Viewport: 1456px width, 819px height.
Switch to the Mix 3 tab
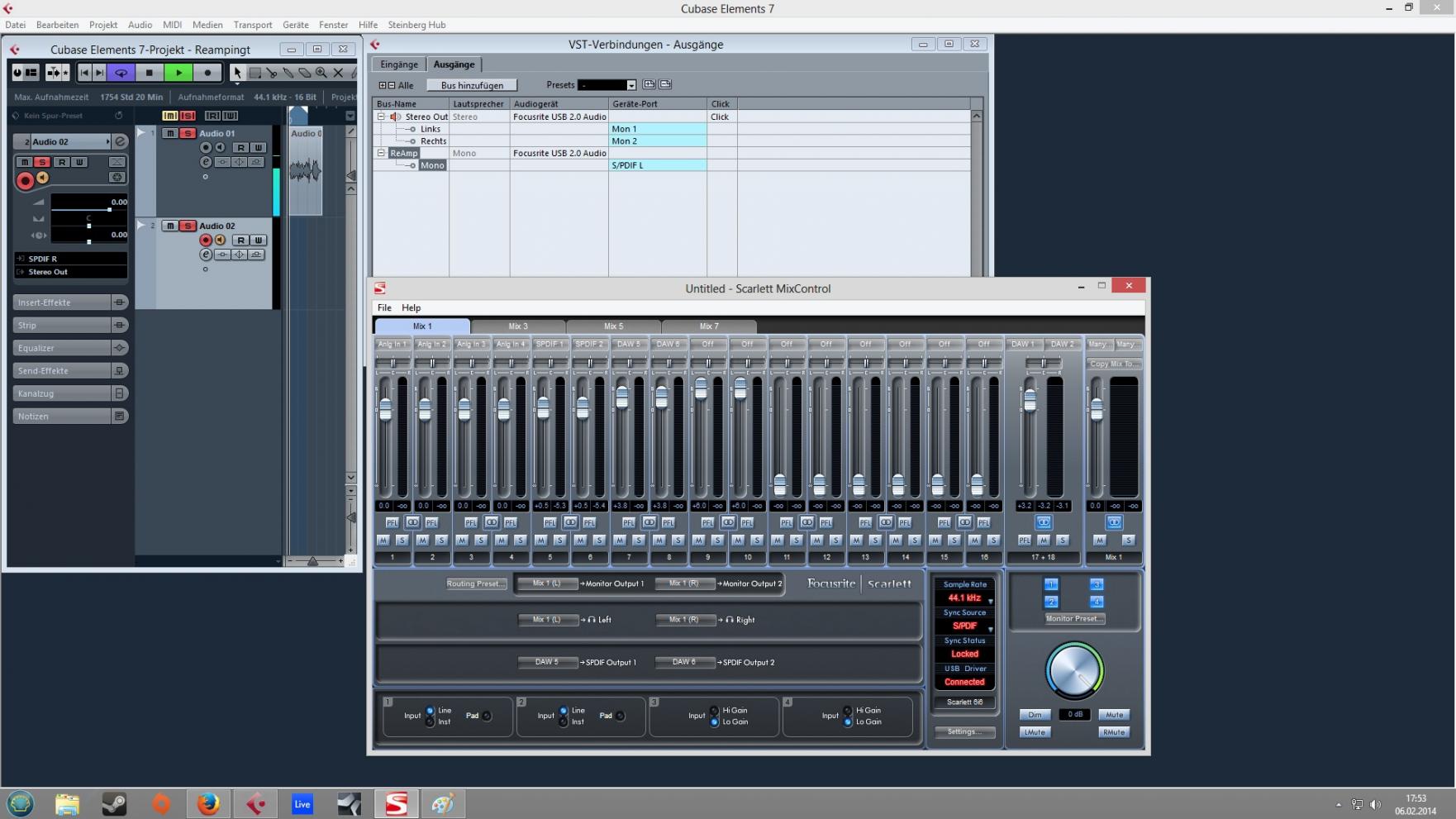click(518, 326)
